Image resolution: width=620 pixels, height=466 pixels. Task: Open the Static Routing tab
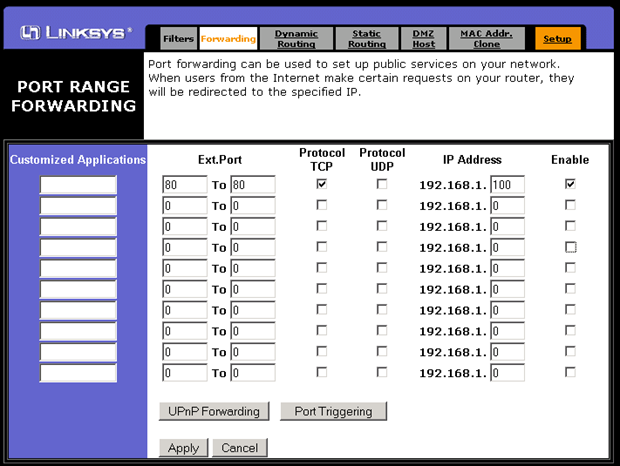[x=367, y=39]
